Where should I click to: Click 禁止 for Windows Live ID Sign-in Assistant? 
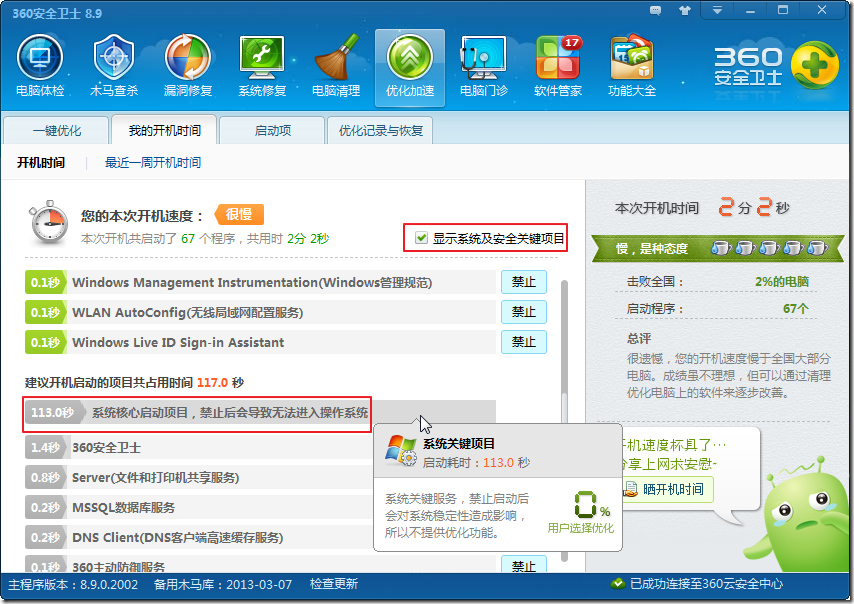click(523, 342)
